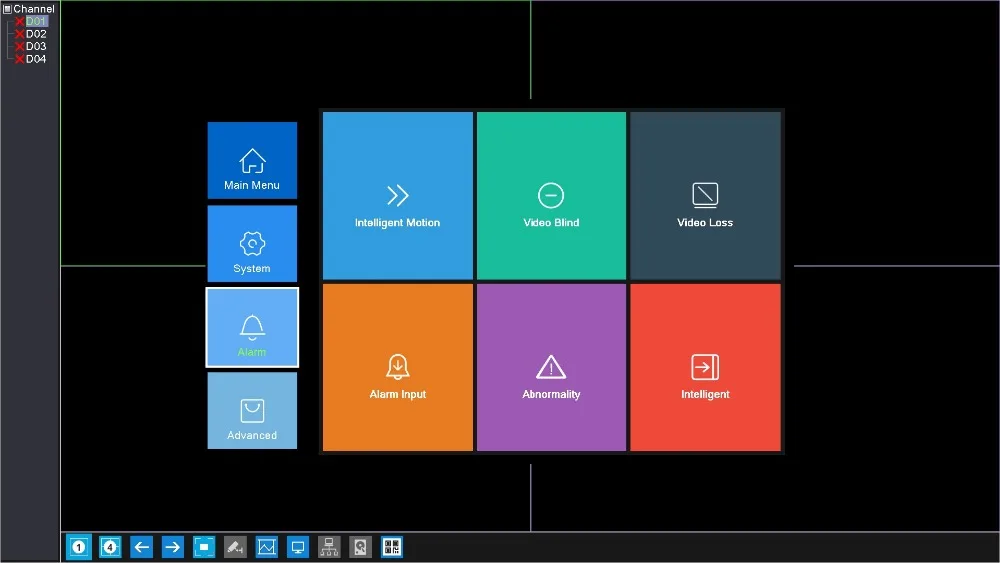Switch to single-channel view layout
Image resolution: width=1000 pixels, height=563 pixels.
pos(78,547)
